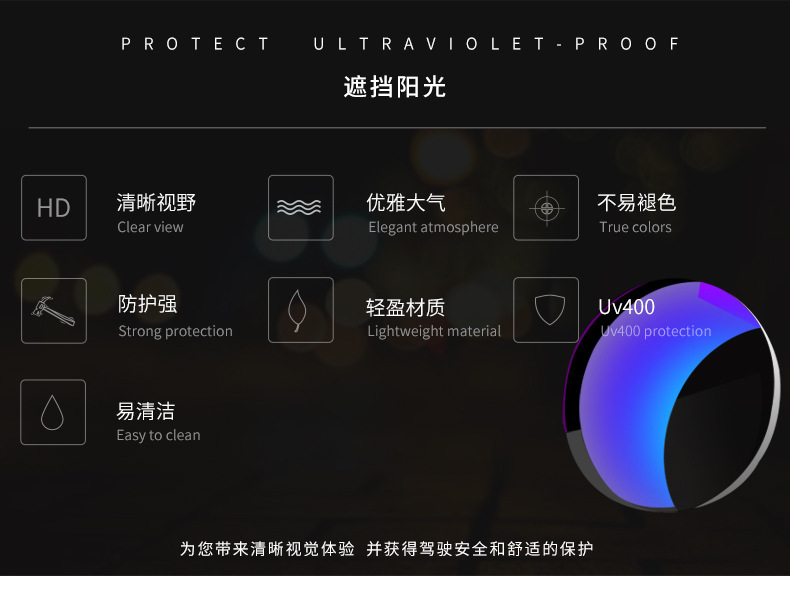Image resolution: width=790 pixels, height=594 pixels.
Task: Select the hammer strong protection icon
Action: tap(54, 310)
